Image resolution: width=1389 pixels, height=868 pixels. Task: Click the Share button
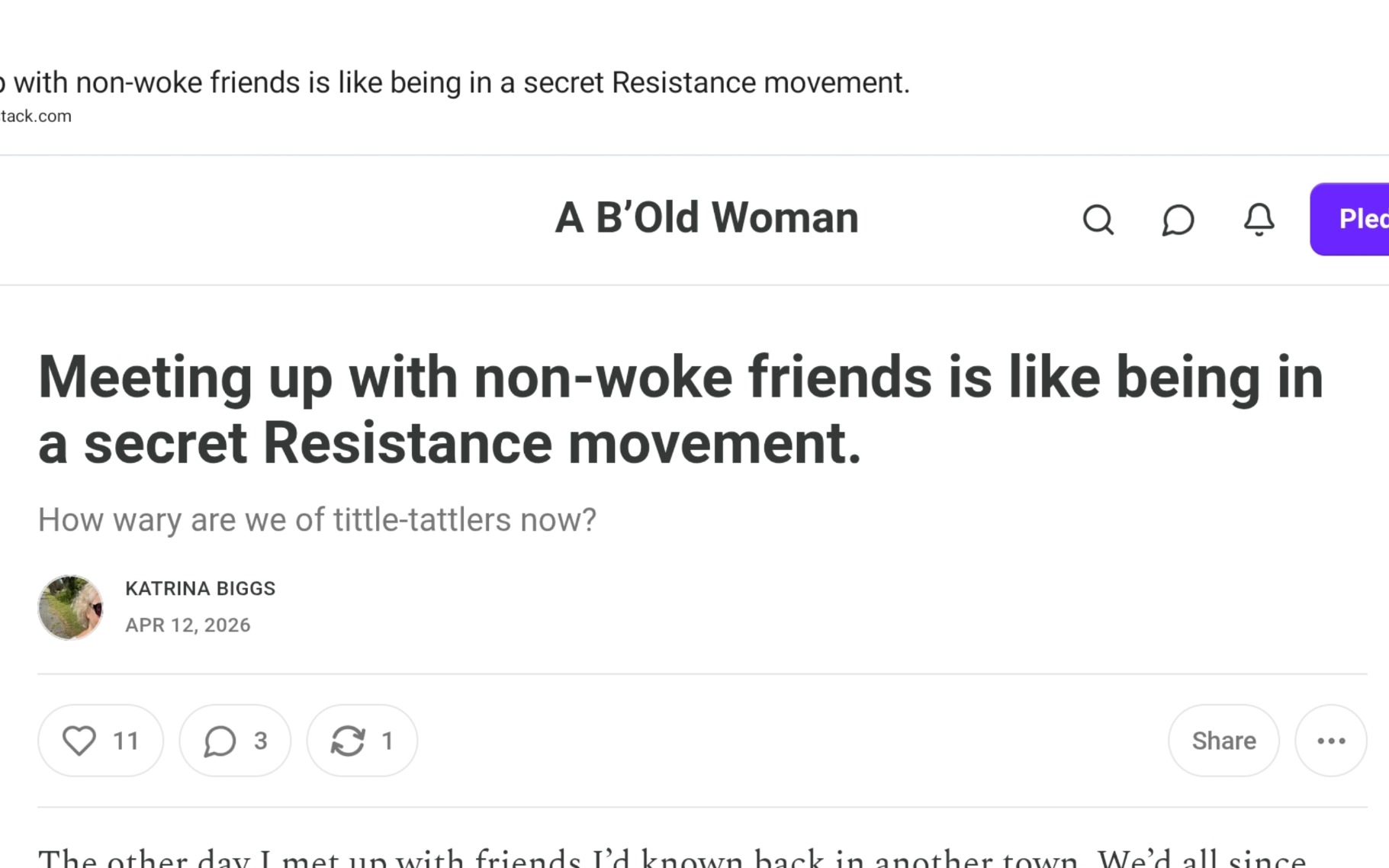1223,740
